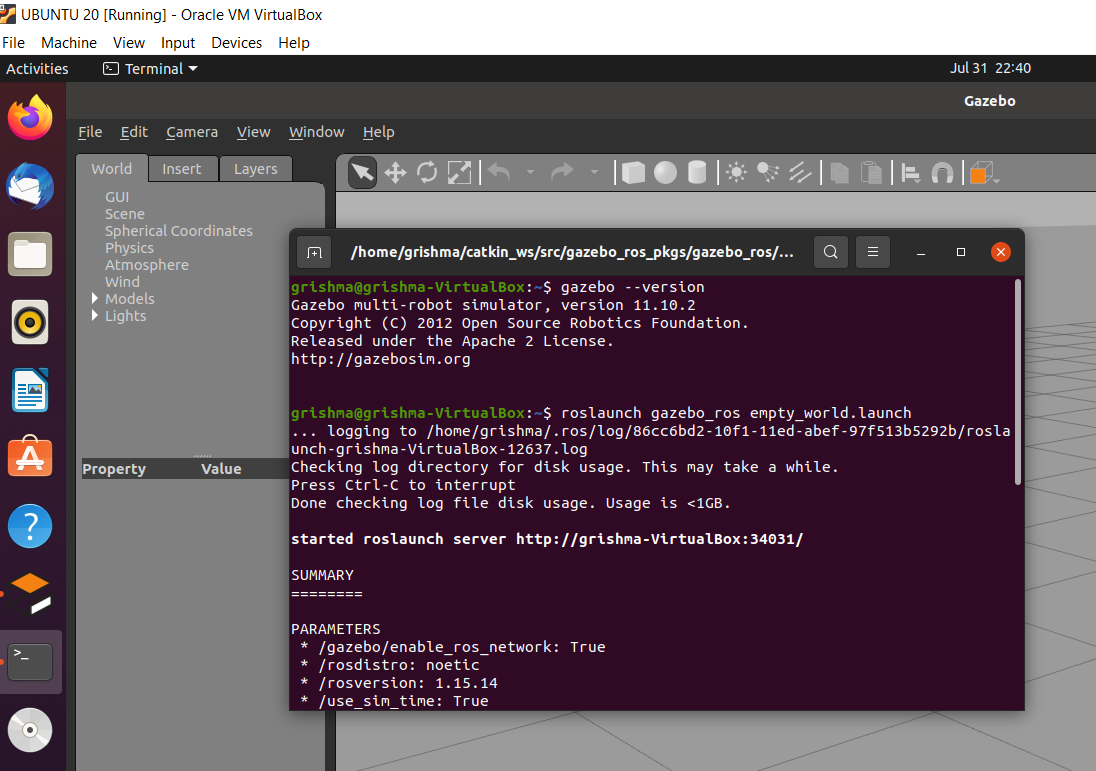Open the Gazebo Edit menu

tap(134, 131)
